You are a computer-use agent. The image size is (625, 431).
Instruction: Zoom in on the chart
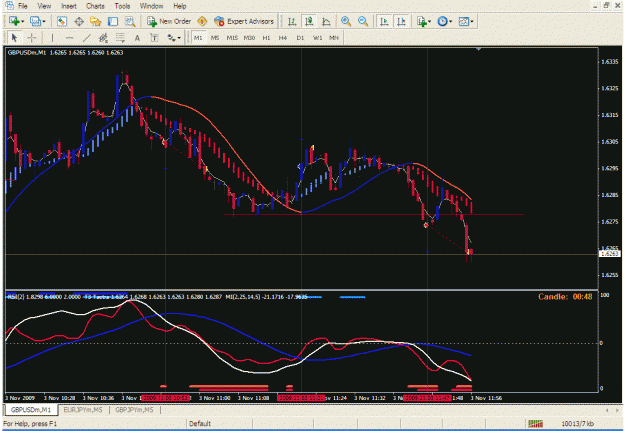coord(346,22)
